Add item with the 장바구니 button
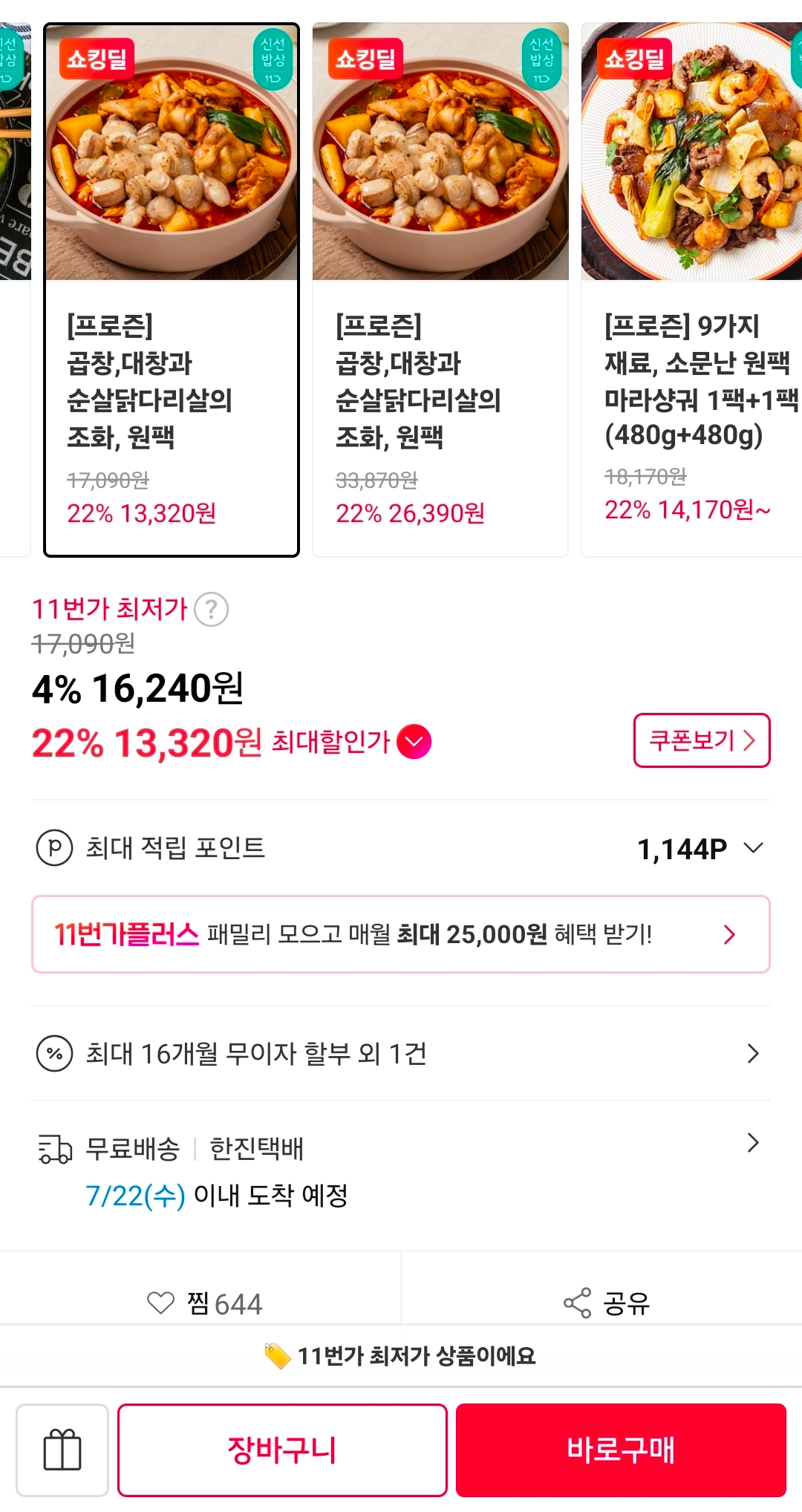802x1512 pixels. pyautogui.click(x=282, y=1450)
